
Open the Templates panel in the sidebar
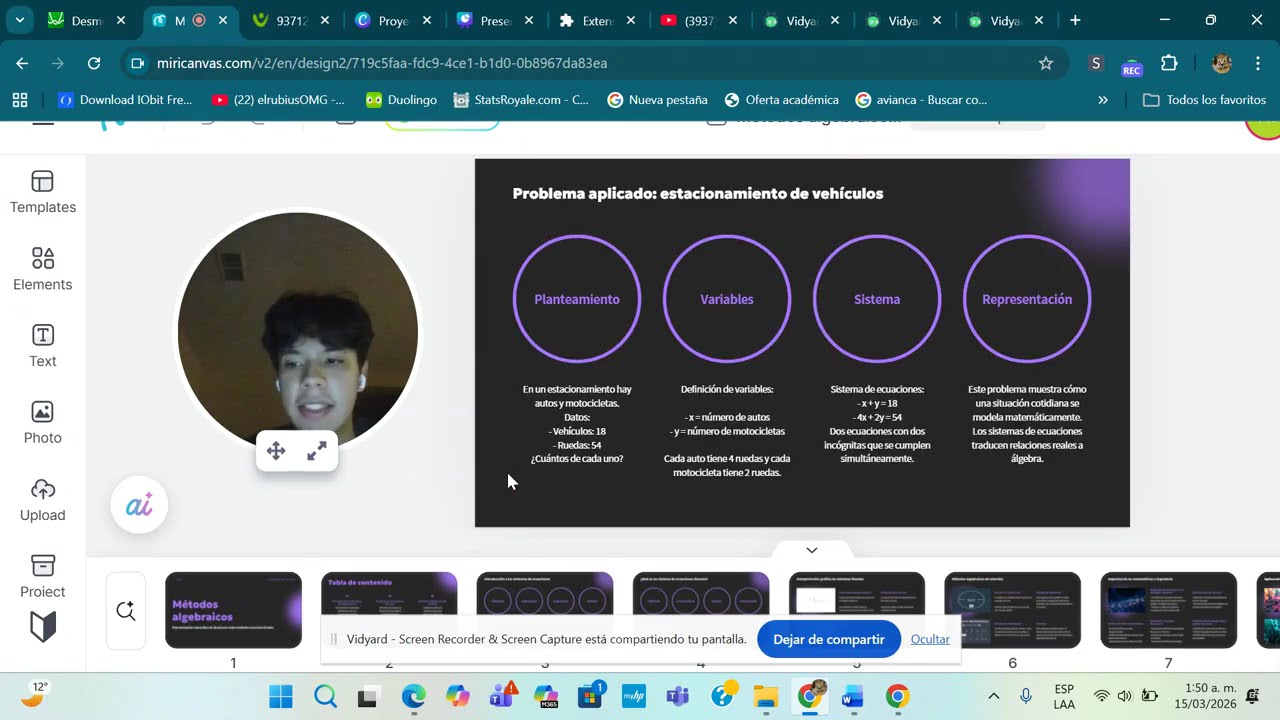[42, 193]
